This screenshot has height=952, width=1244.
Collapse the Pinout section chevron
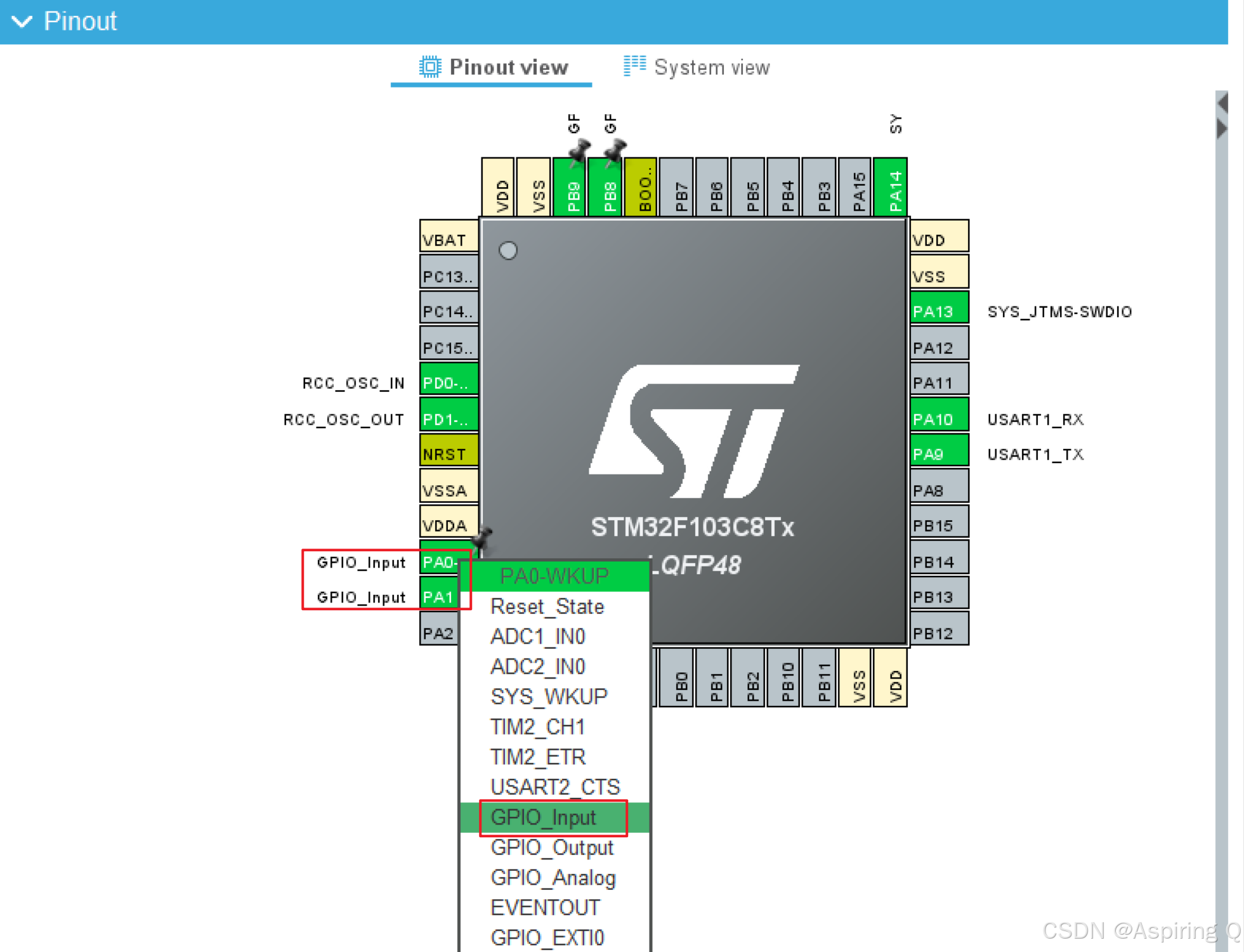pyautogui.click(x=22, y=22)
